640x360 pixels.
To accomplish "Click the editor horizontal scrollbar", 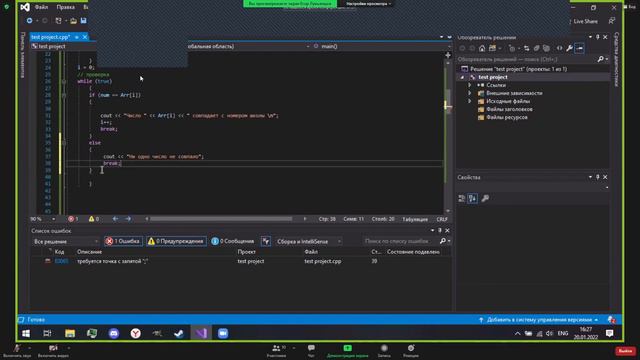I will pyautogui.click(x=221, y=219).
